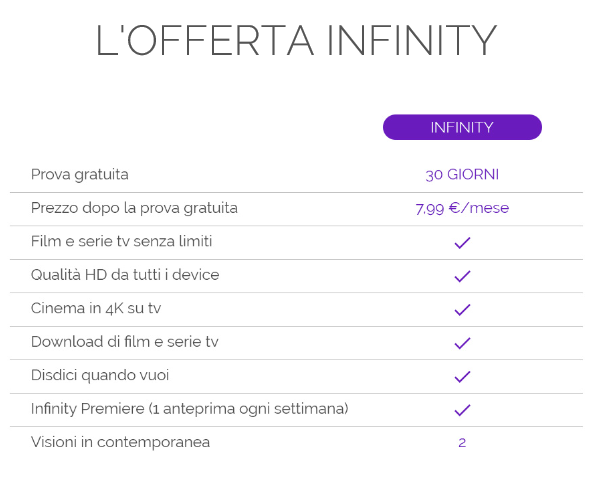Click the Infinity Premiere anteprima label
The width and height of the screenshot is (609, 480).
(190, 409)
